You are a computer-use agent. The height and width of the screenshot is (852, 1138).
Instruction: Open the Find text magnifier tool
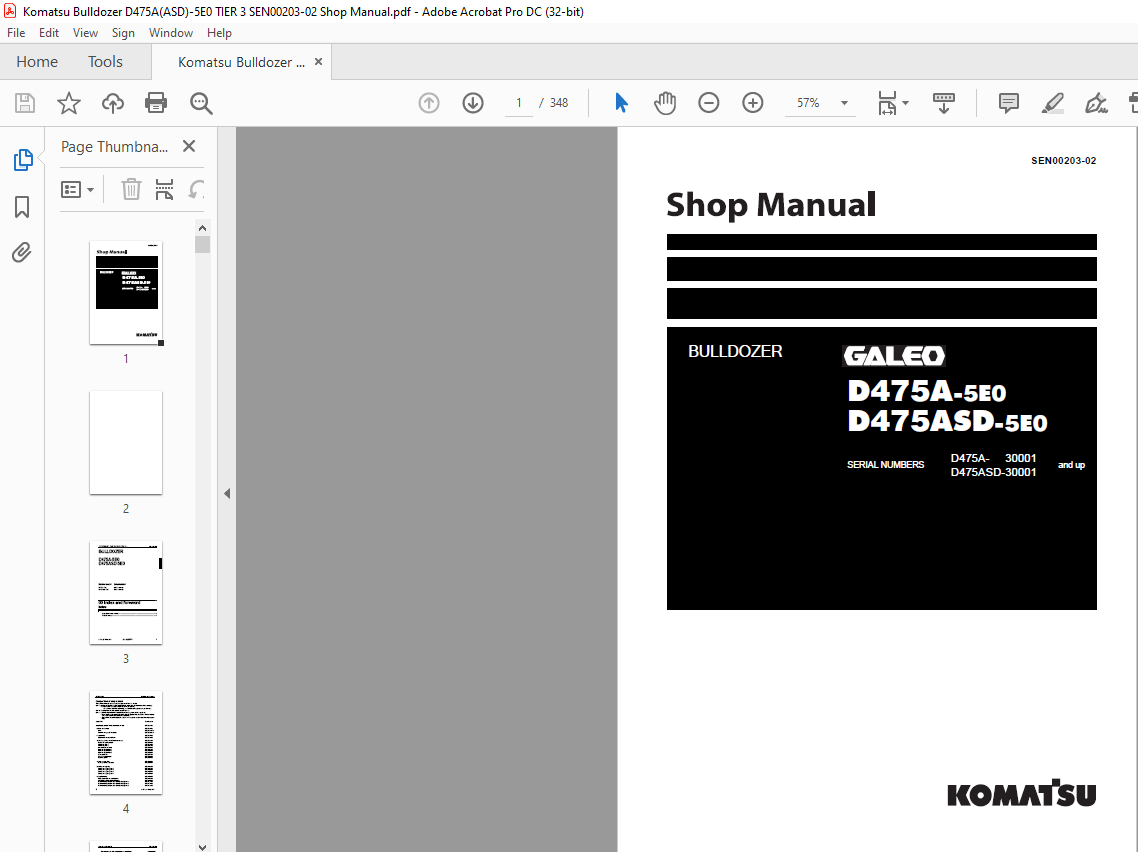201,103
